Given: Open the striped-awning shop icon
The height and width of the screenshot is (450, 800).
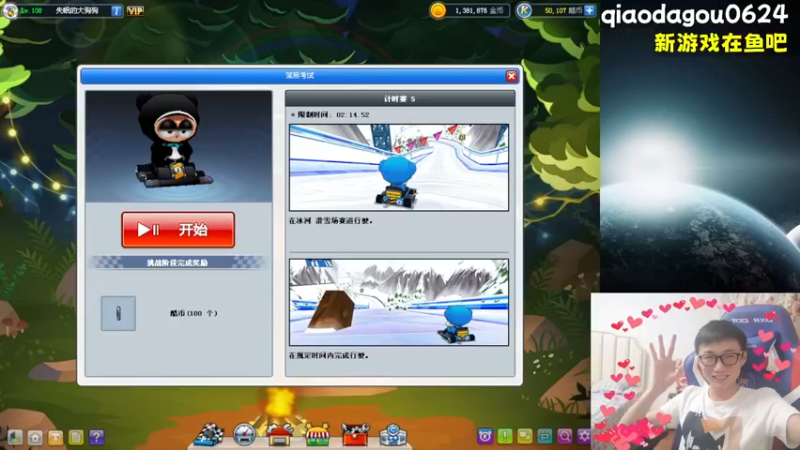Looking at the screenshot, I should click(317, 435).
